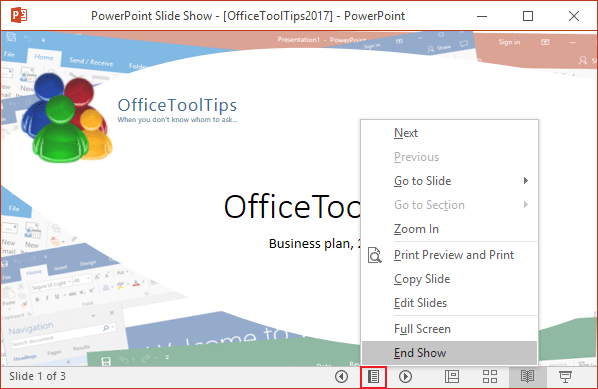Close the PowerPoint Slide Show window
This screenshot has width=598, height=389.
click(x=574, y=16)
